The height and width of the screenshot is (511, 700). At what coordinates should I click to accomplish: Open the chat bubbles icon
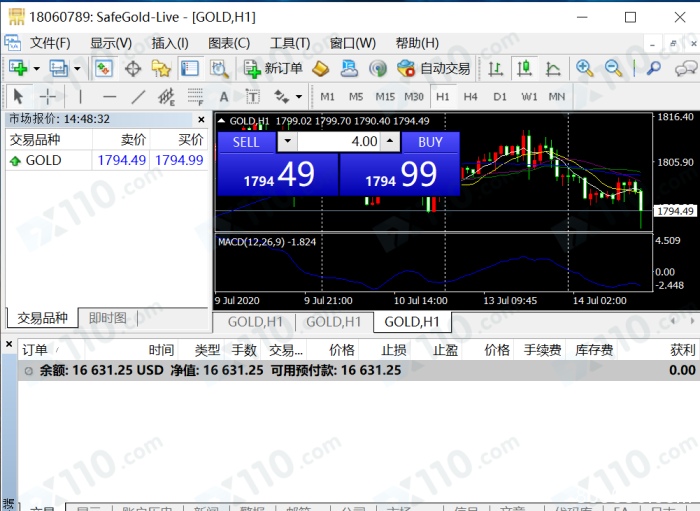click(686, 68)
